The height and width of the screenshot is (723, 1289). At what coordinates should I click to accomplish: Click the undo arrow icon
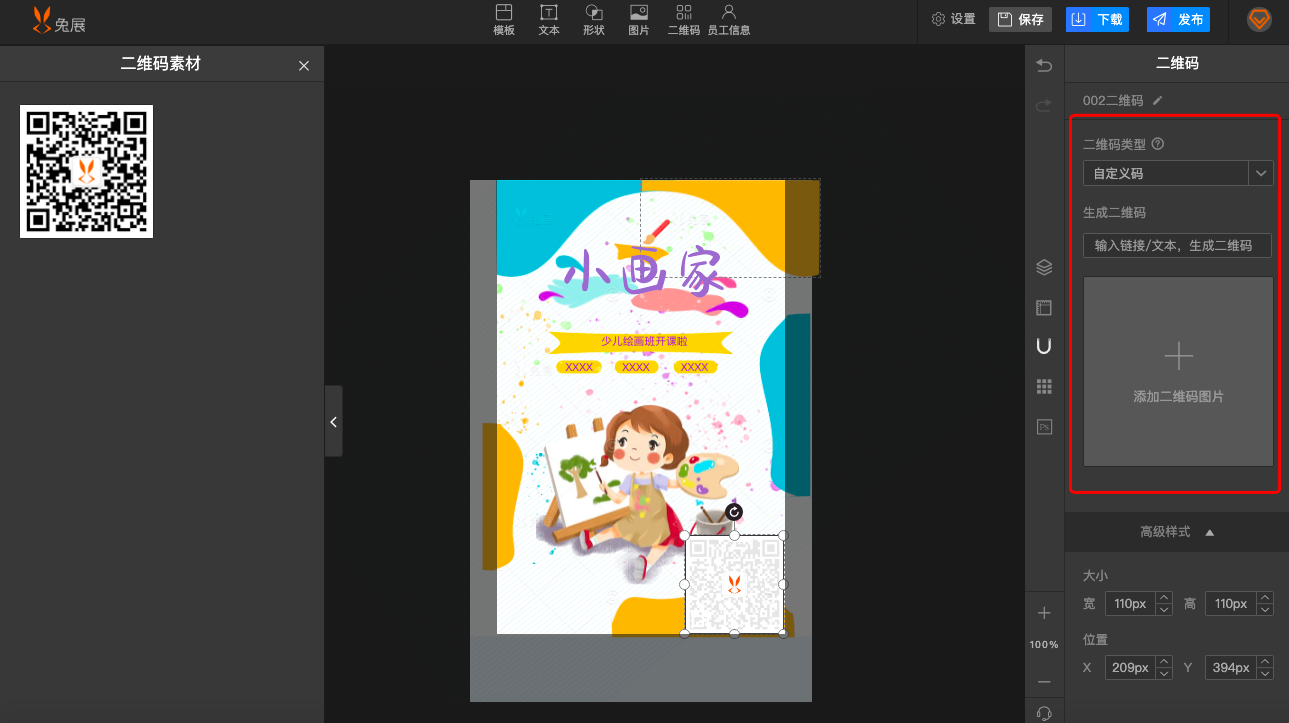click(x=1044, y=65)
